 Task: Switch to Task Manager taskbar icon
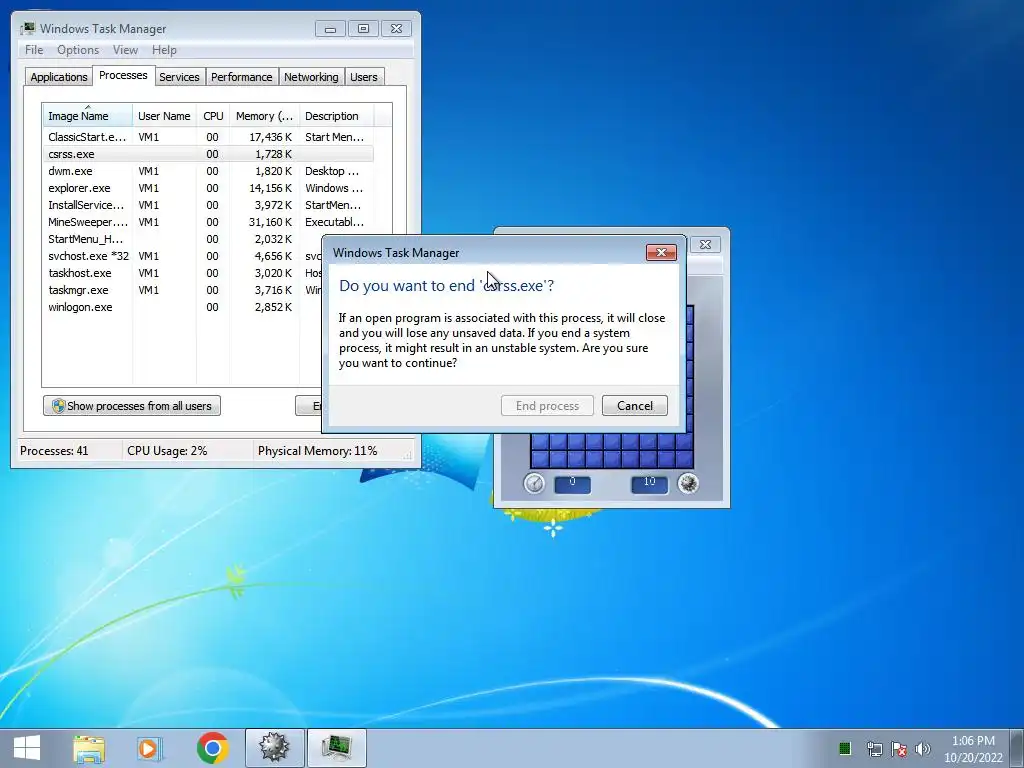click(x=336, y=748)
